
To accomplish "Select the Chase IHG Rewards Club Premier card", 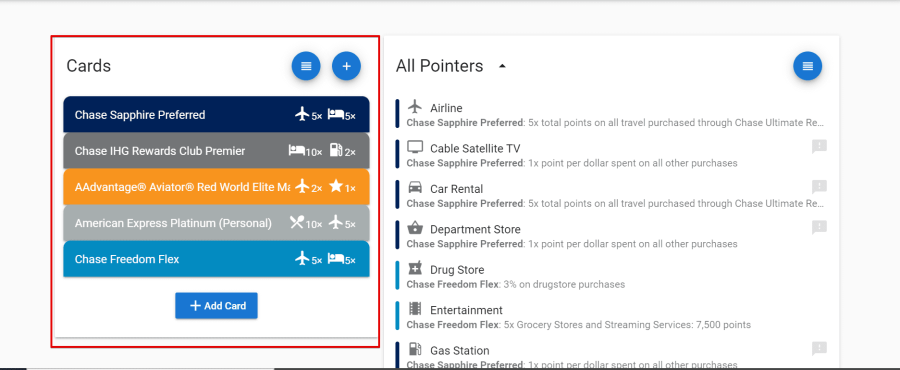I will (216, 151).
